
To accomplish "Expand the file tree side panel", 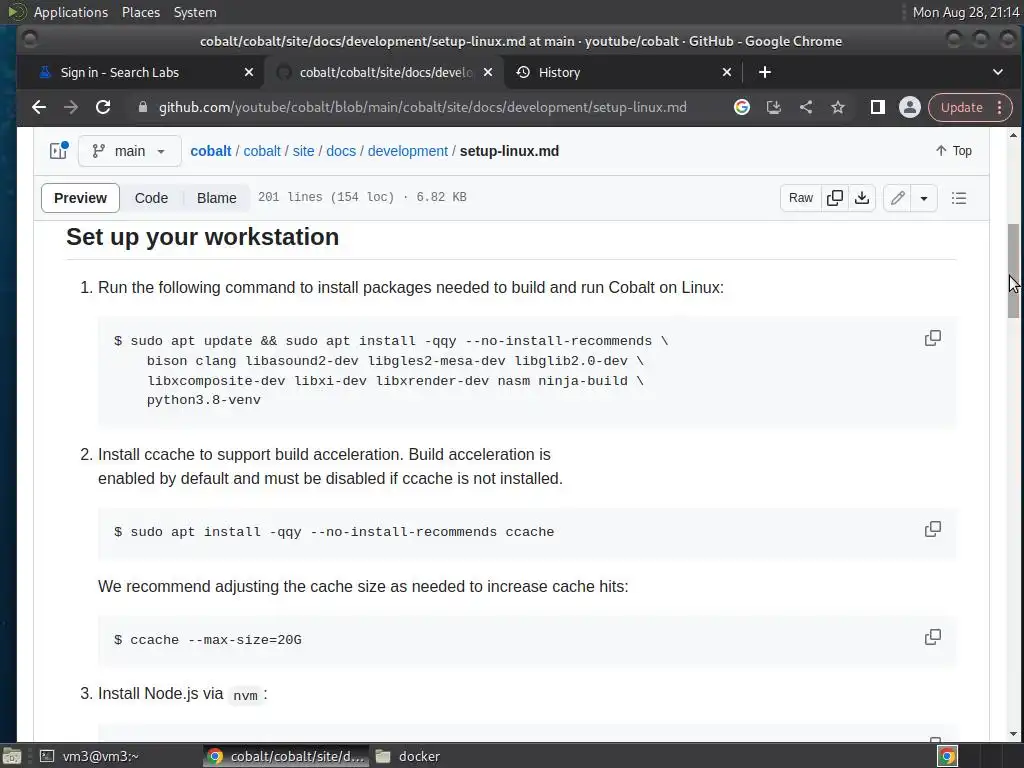I will coord(59,151).
